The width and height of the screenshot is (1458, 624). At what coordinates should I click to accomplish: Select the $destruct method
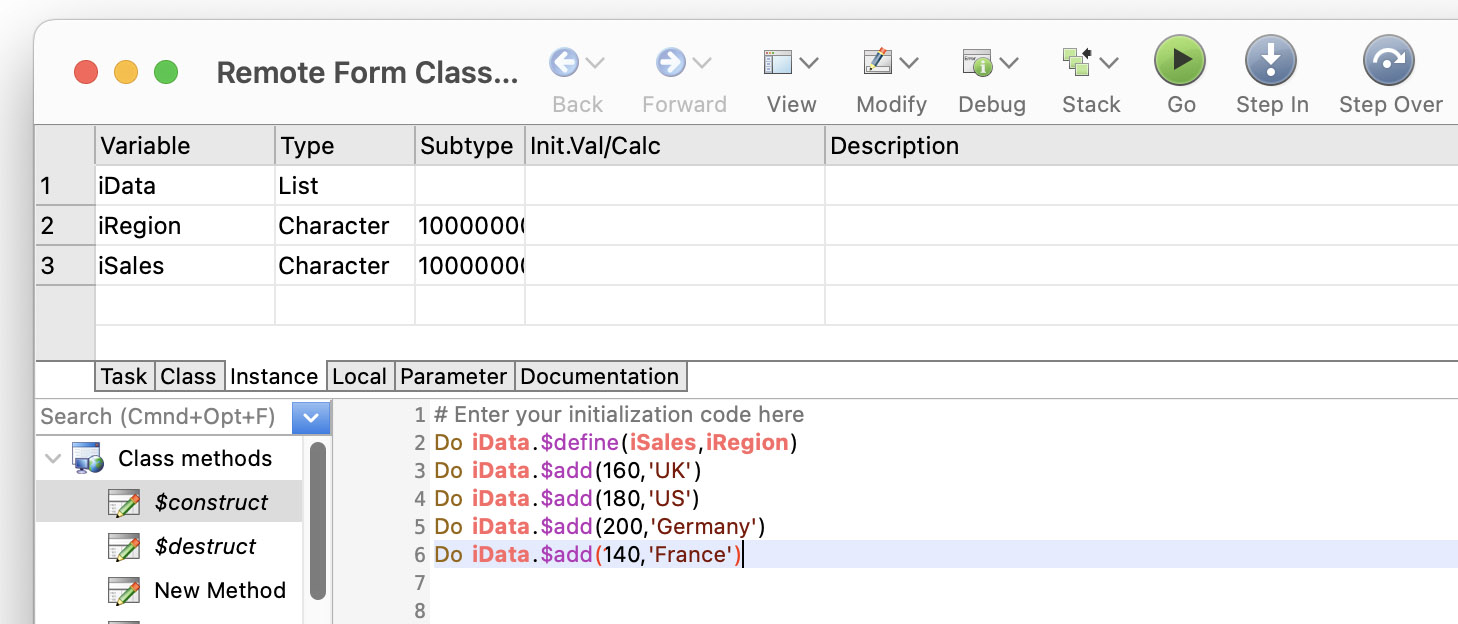pyautogui.click(x=205, y=546)
